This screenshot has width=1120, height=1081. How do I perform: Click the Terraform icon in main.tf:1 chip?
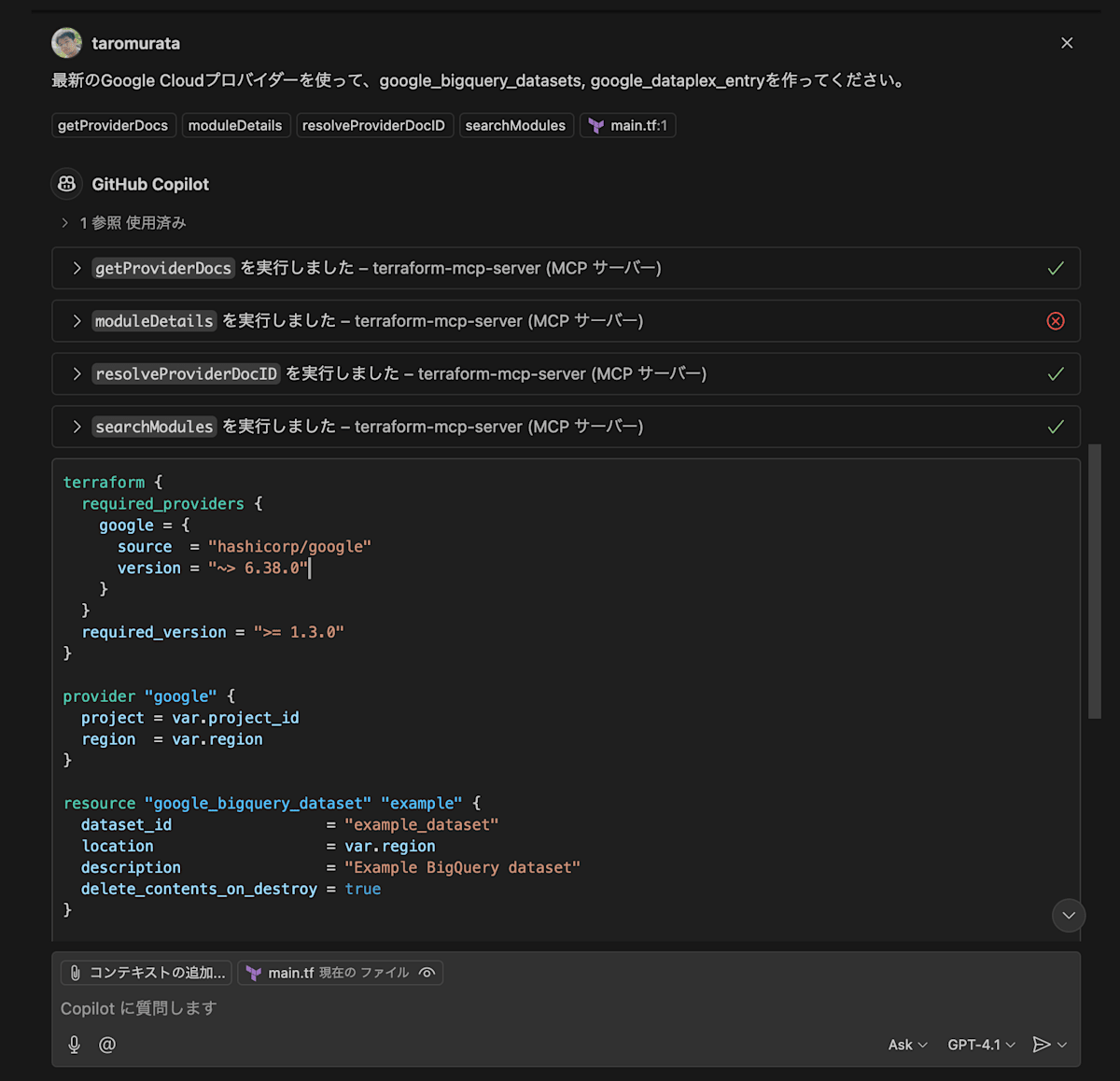click(596, 125)
